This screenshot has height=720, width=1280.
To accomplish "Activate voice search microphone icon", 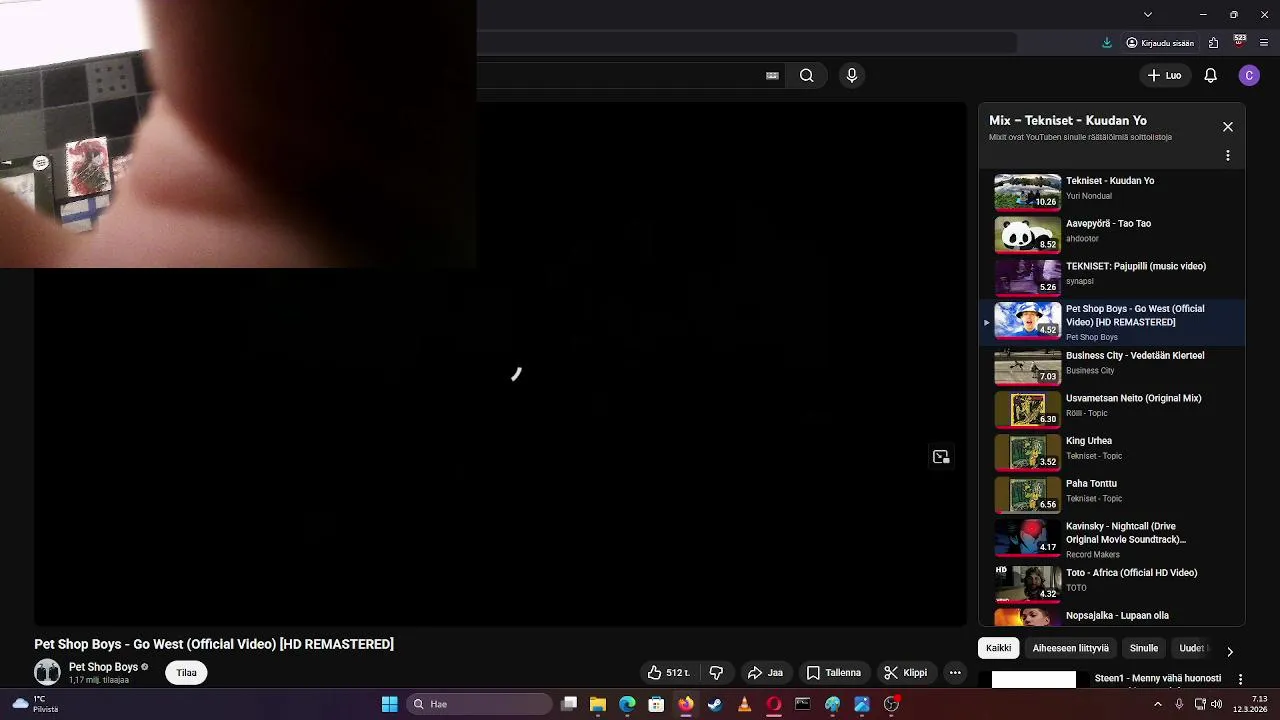I will click(852, 75).
